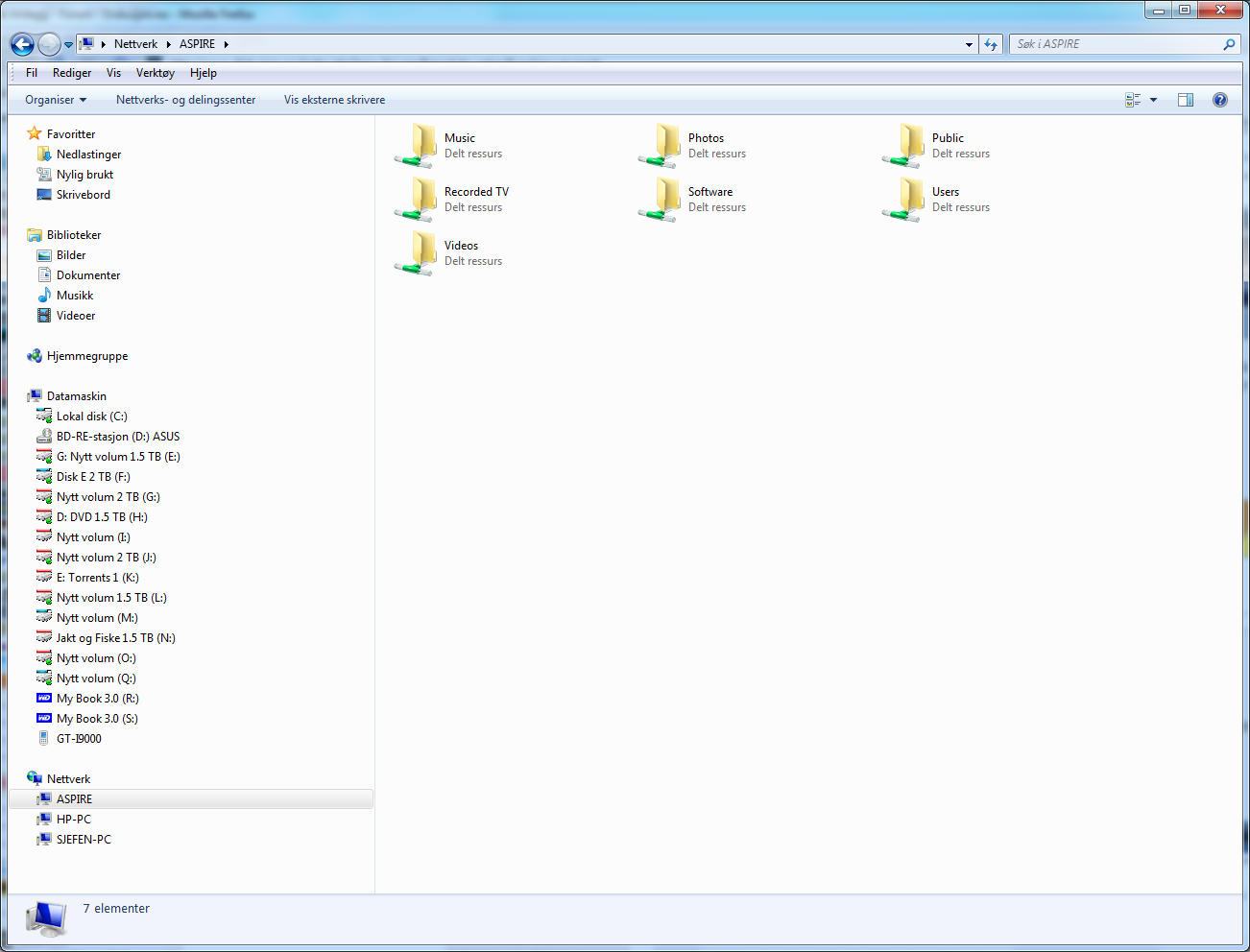
Task: Select Bilder library in sidebar
Action: click(71, 255)
